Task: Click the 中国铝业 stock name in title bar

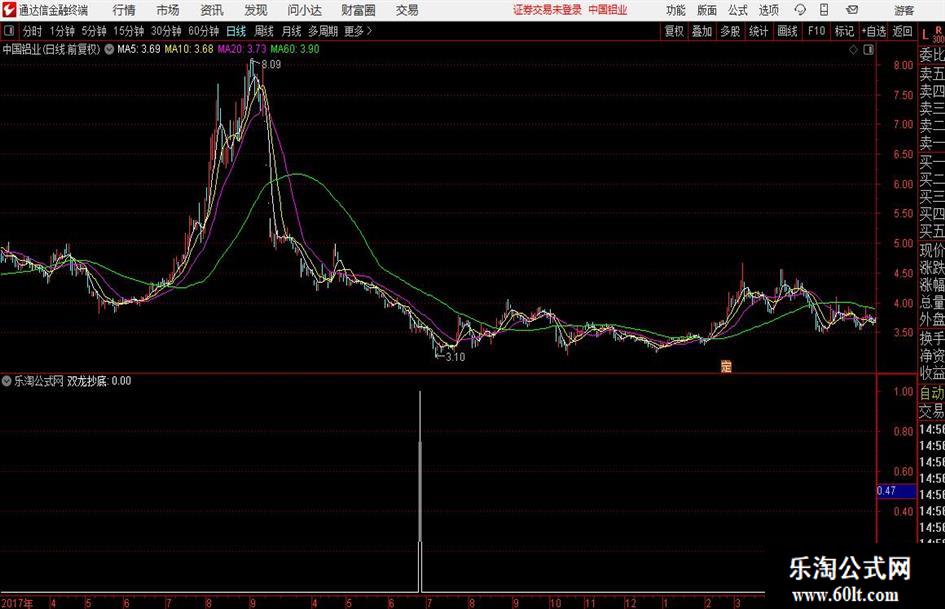Action: (608, 10)
